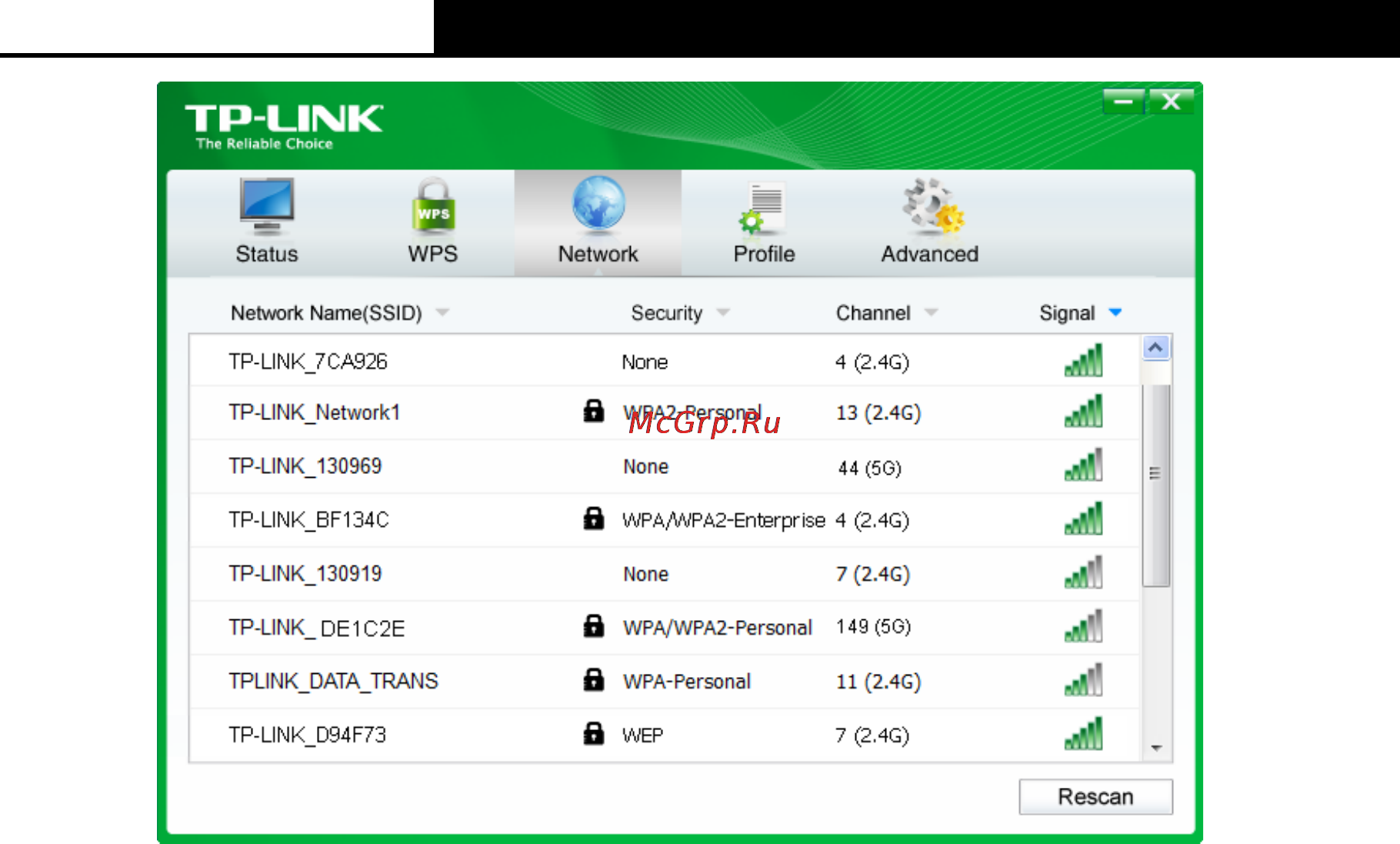Open the WPS padlock icon
The width and height of the screenshot is (1400, 844).
[x=433, y=206]
